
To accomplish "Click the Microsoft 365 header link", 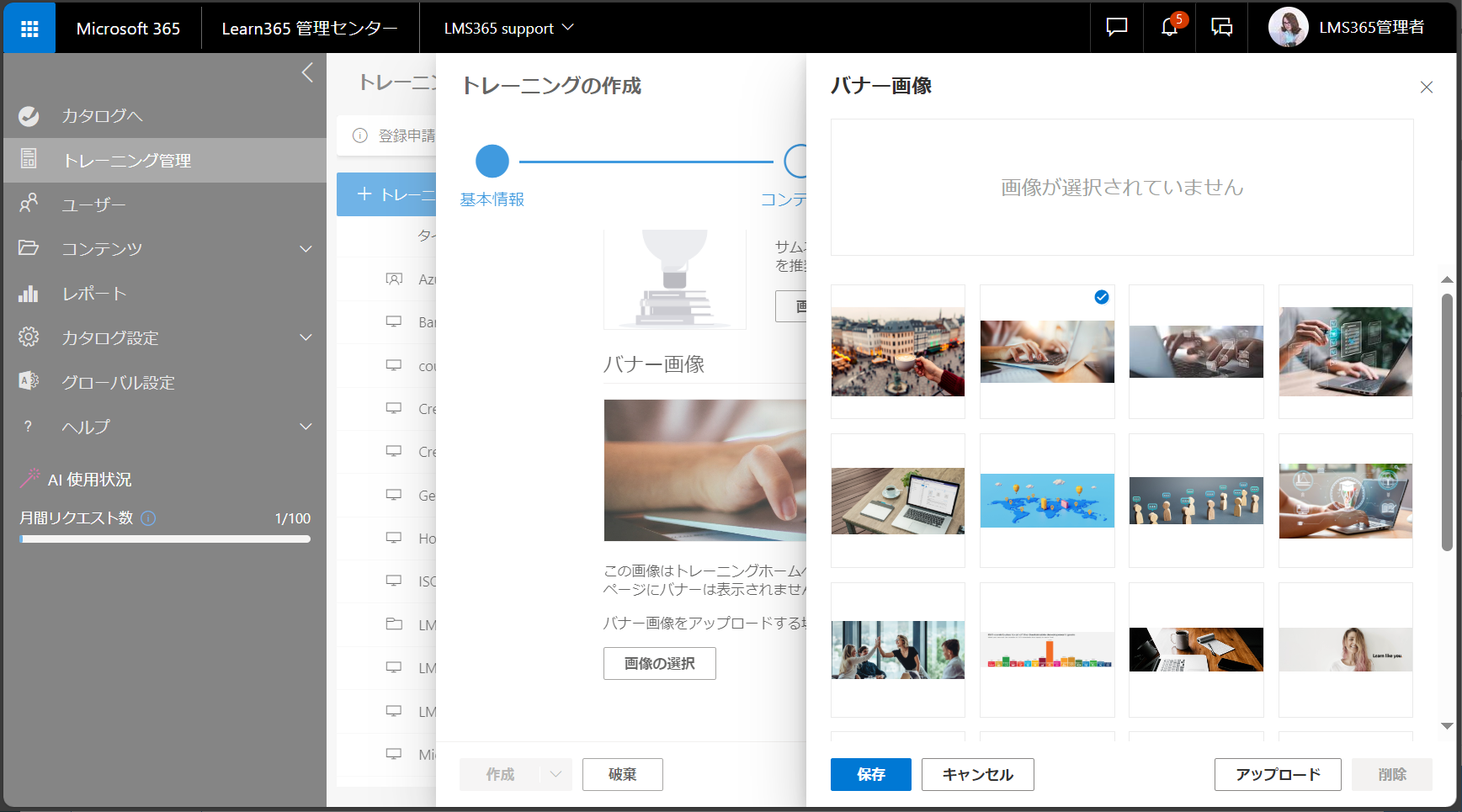I will tap(128, 28).
